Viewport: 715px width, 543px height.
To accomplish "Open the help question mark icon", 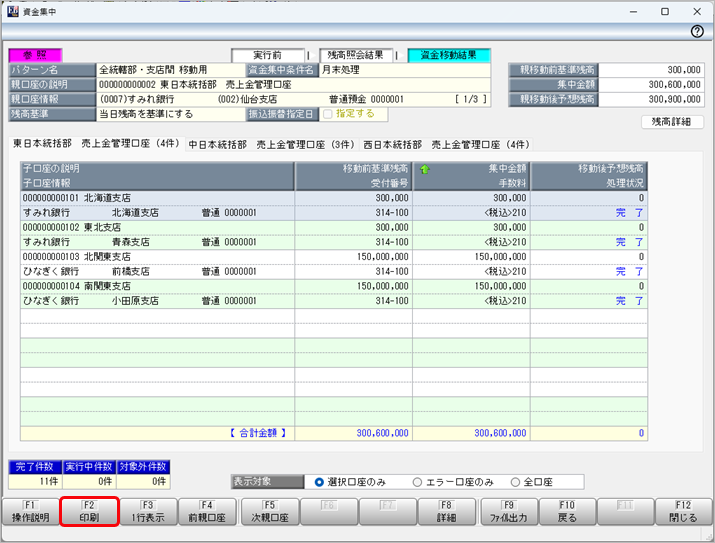I will tap(697, 31).
